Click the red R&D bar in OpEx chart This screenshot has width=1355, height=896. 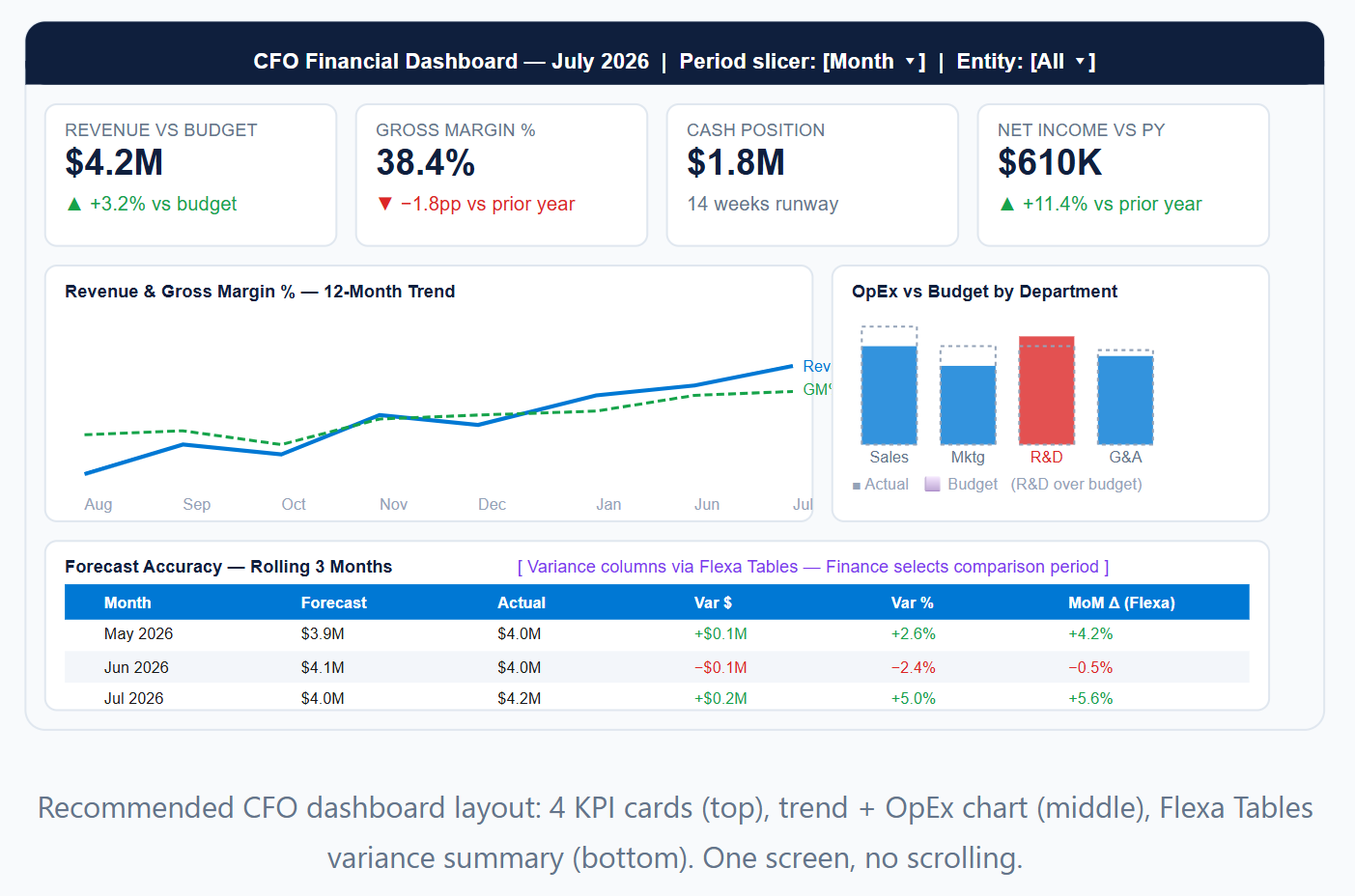click(x=1047, y=390)
